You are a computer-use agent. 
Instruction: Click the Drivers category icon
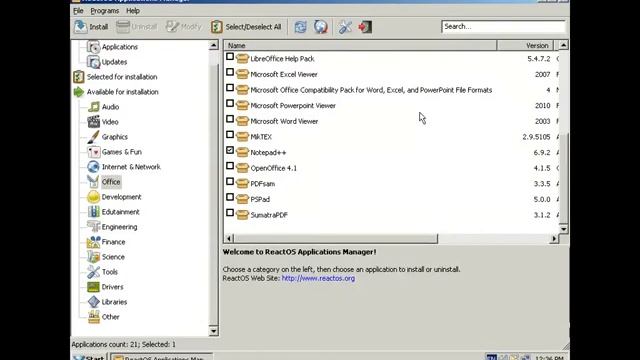point(94,287)
